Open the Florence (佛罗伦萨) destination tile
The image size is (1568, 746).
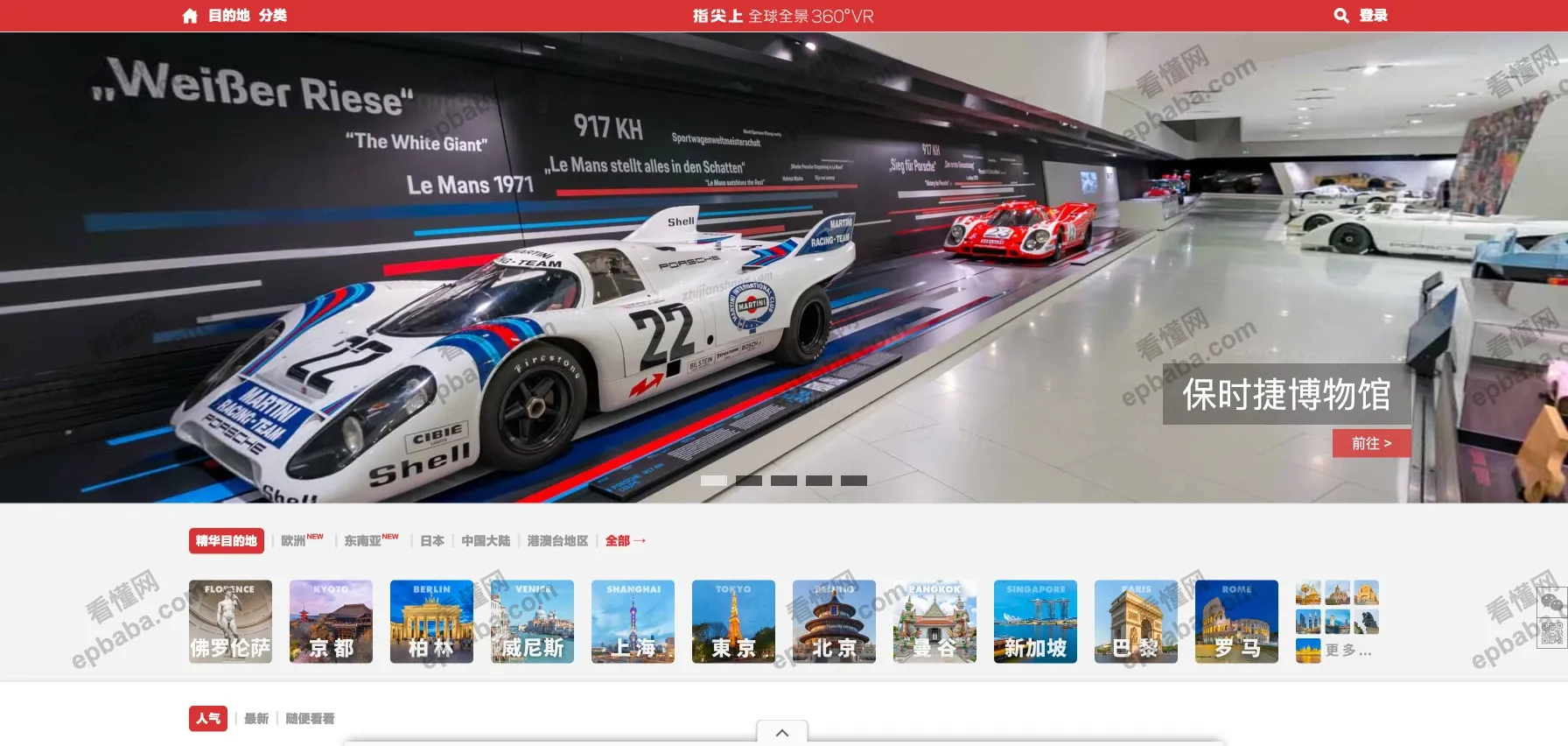click(230, 621)
